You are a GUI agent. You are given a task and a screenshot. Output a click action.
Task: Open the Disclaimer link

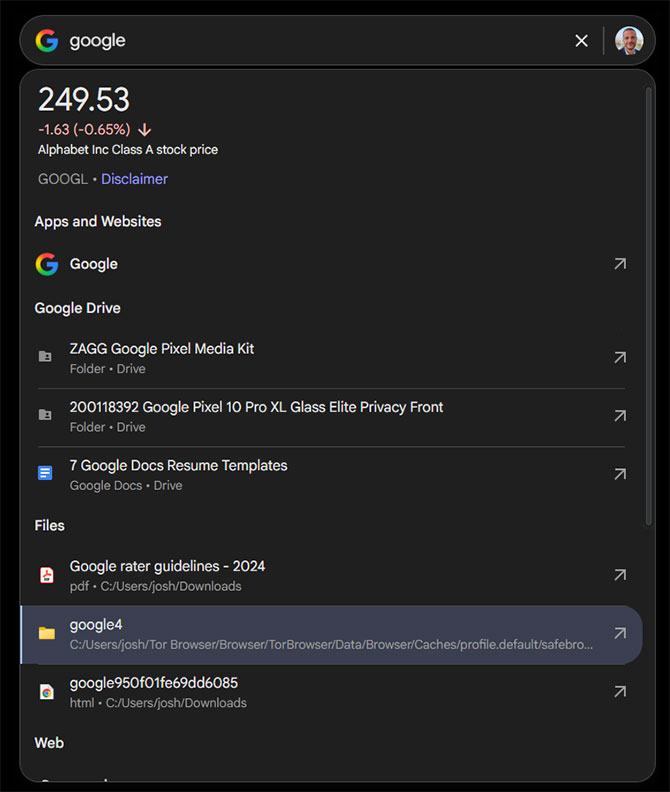(x=134, y=179)
